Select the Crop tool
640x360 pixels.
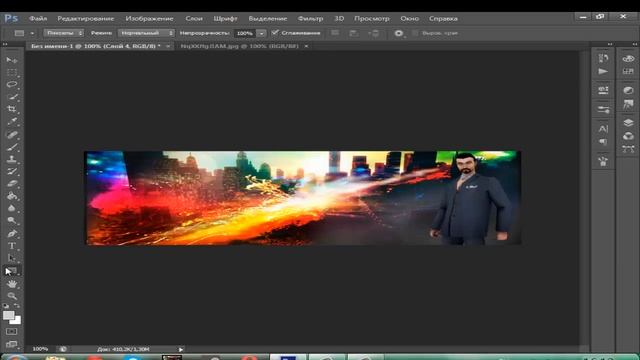tap(11, 109)
